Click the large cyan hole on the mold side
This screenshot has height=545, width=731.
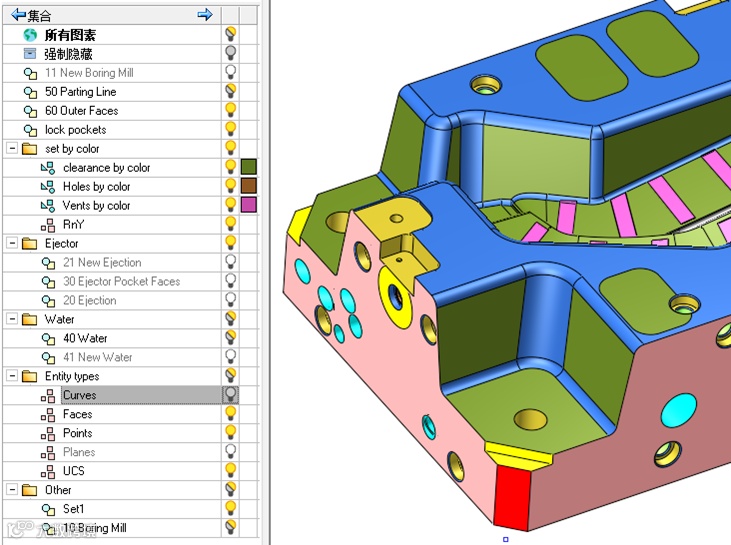point(679,411)
